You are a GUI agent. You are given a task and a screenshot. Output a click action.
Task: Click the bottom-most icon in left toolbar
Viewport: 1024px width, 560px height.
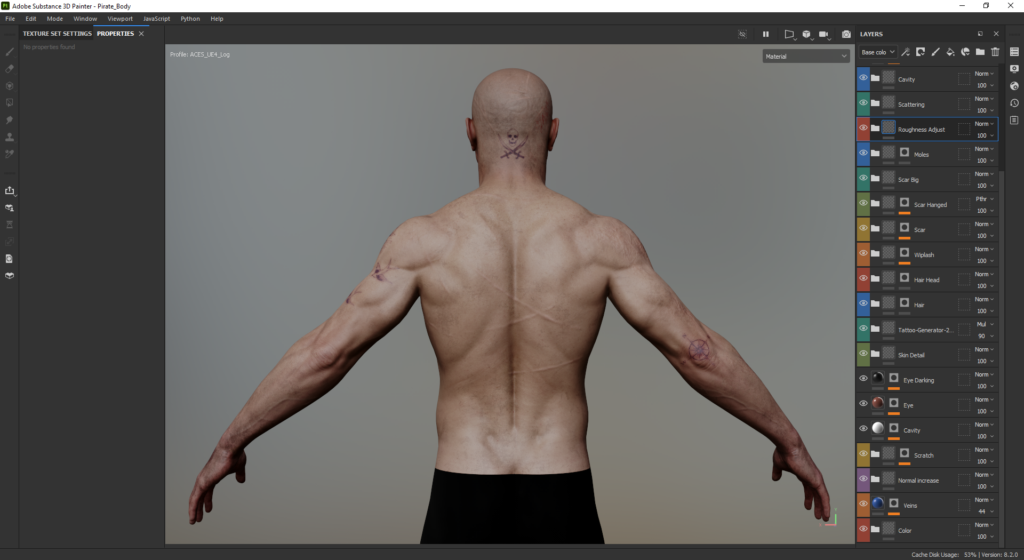pyautogui.click(x=10, y=275)
